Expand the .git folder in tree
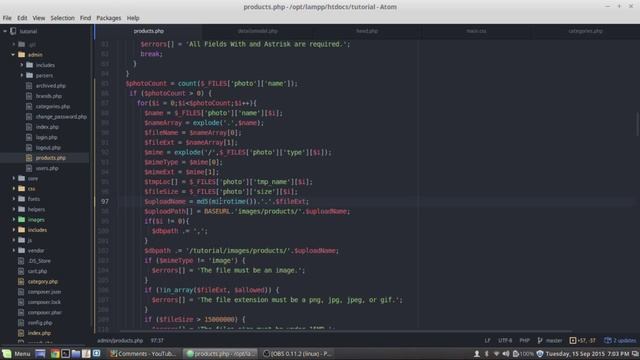The image size is (640, 360). [13, 44]
